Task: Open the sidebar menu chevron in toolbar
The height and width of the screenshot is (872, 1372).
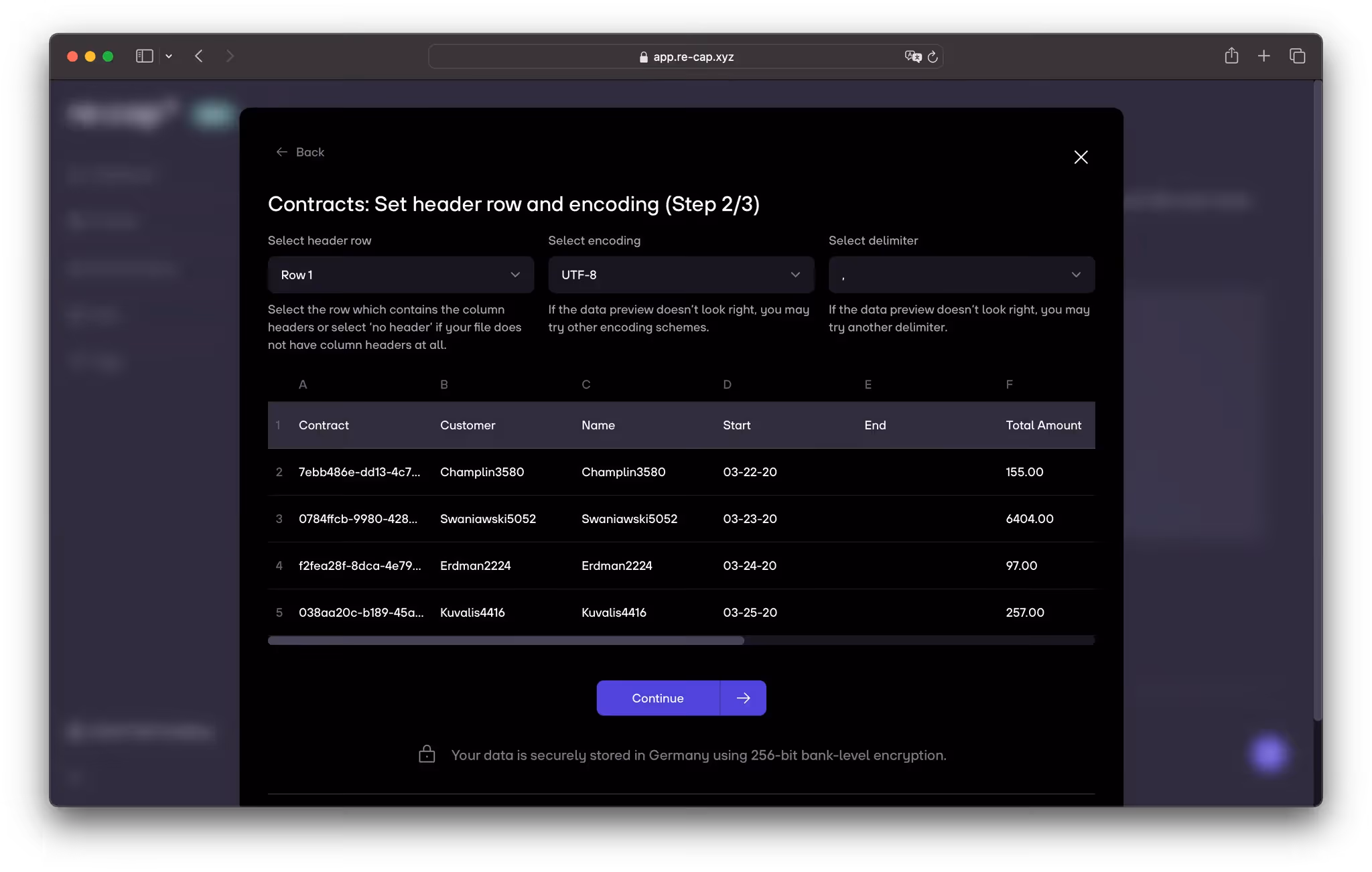Action: [169, 56]
